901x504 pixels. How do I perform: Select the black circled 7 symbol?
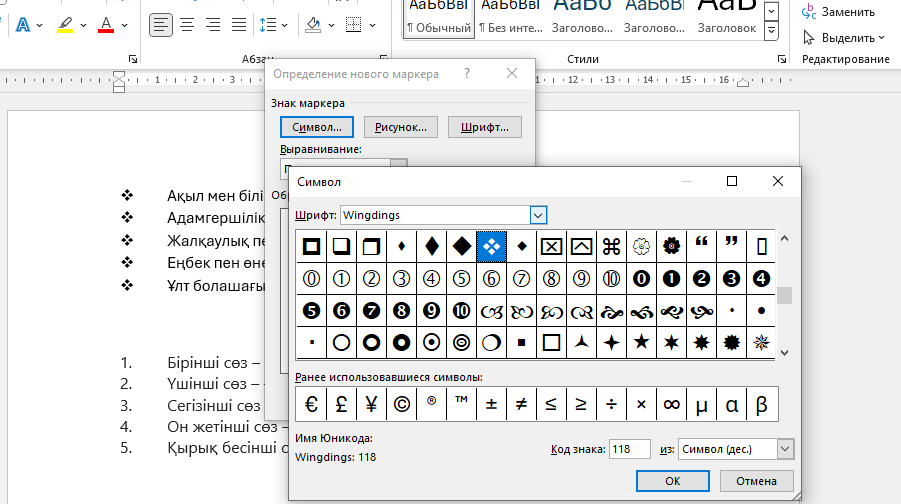372,311
